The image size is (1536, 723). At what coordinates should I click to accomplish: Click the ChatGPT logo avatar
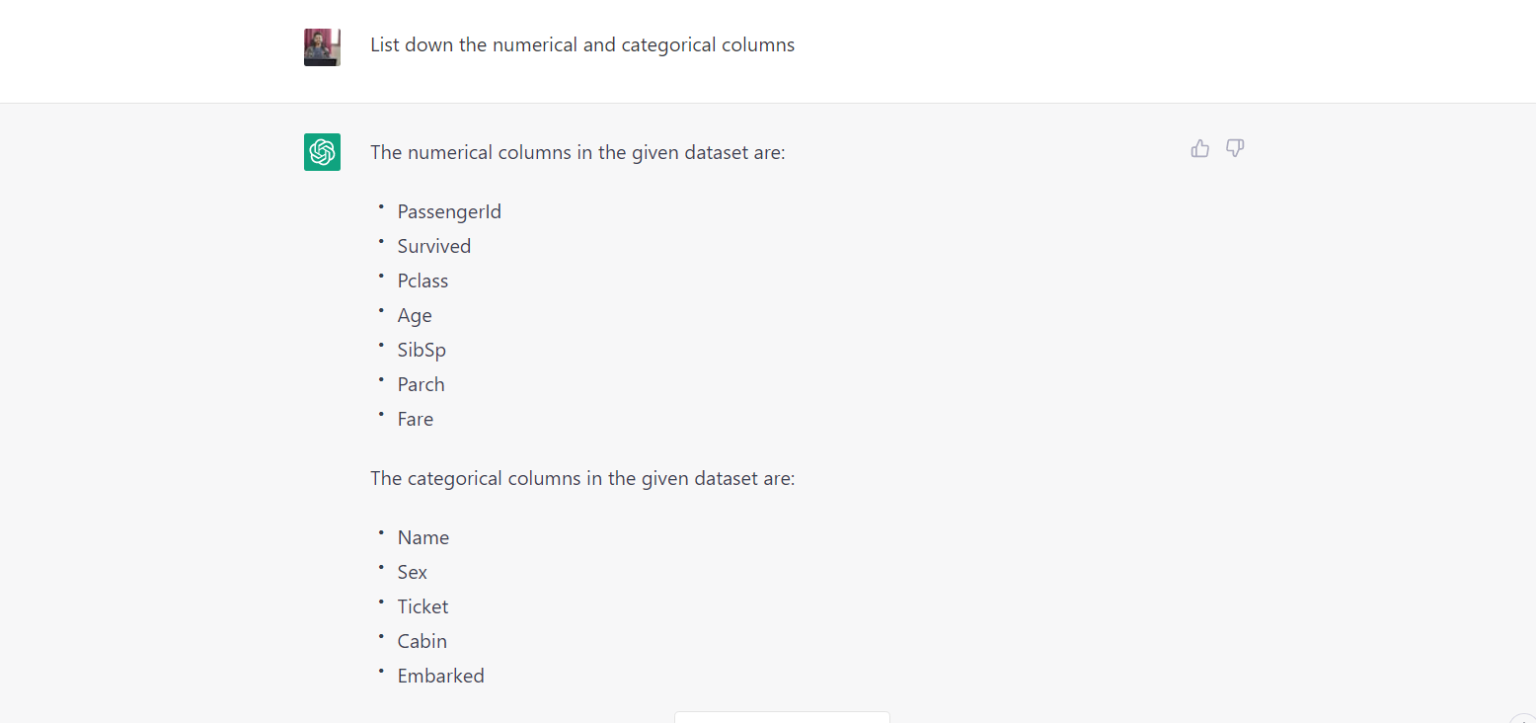point(322,152)
